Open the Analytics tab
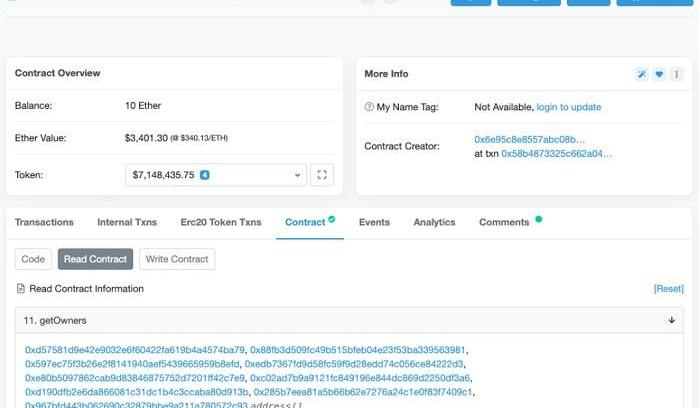The image size is (700, 408). click(434, 222)
